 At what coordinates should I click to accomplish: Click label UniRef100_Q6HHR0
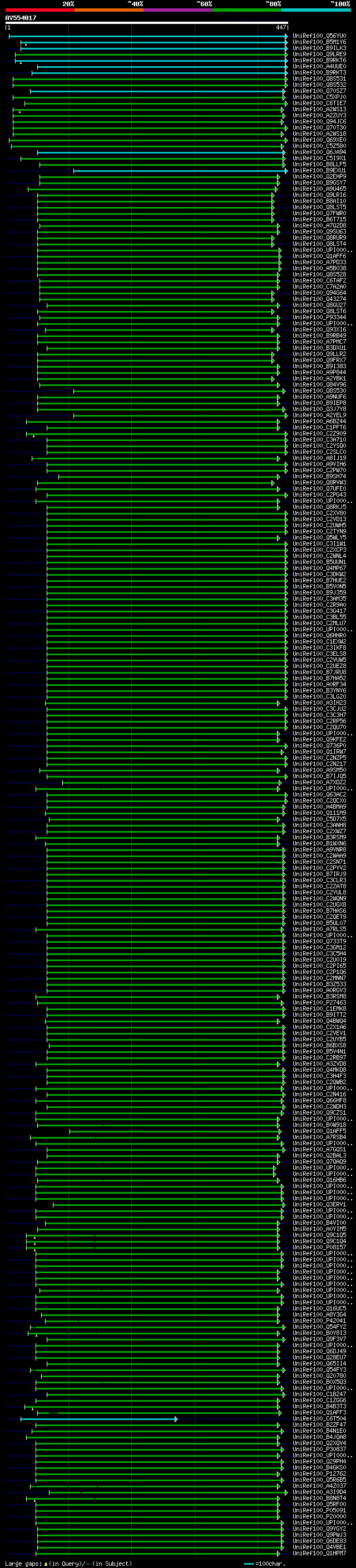319,635
